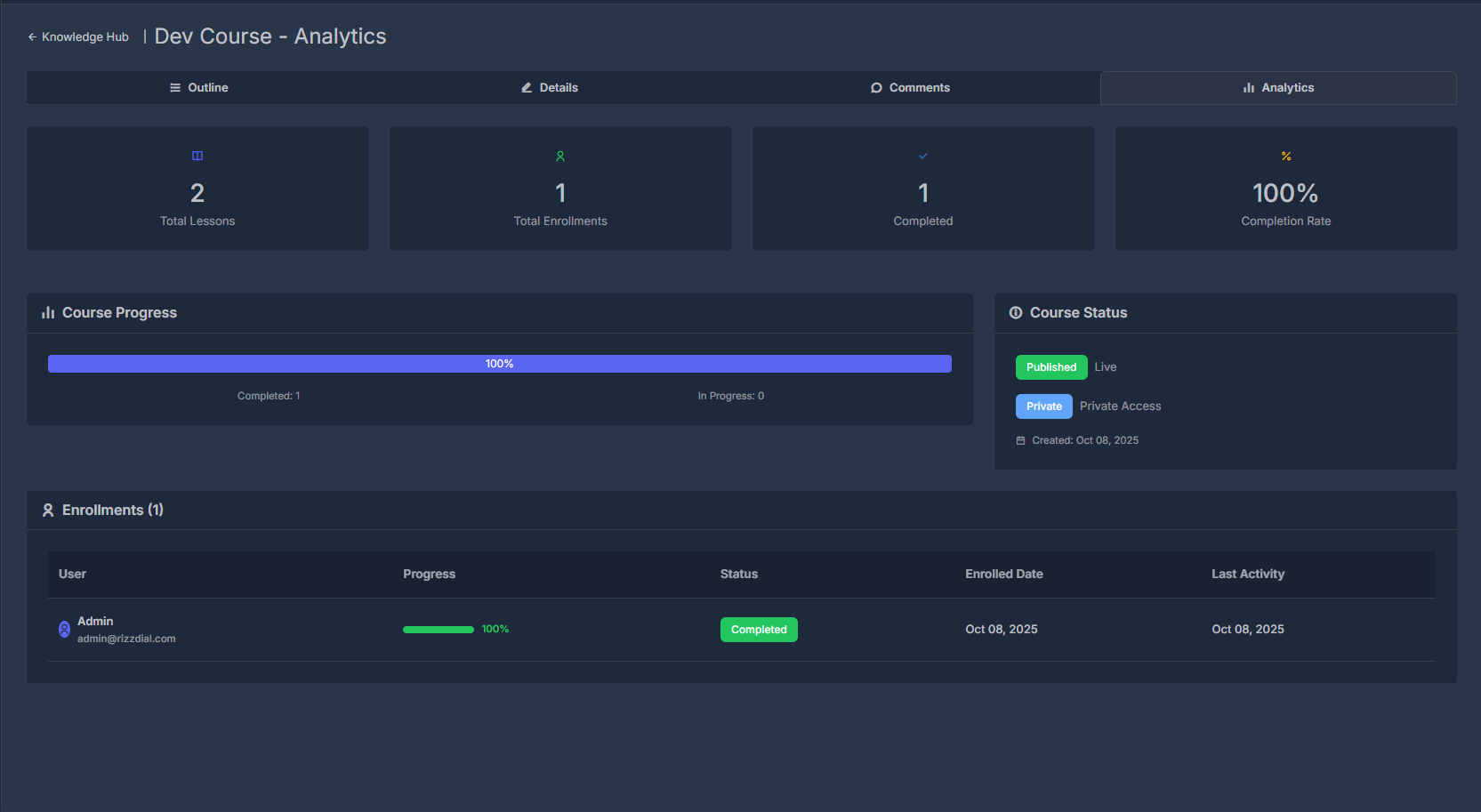Click the Course Status heading
The image size is (1481, 812).
coord(1079,313)
